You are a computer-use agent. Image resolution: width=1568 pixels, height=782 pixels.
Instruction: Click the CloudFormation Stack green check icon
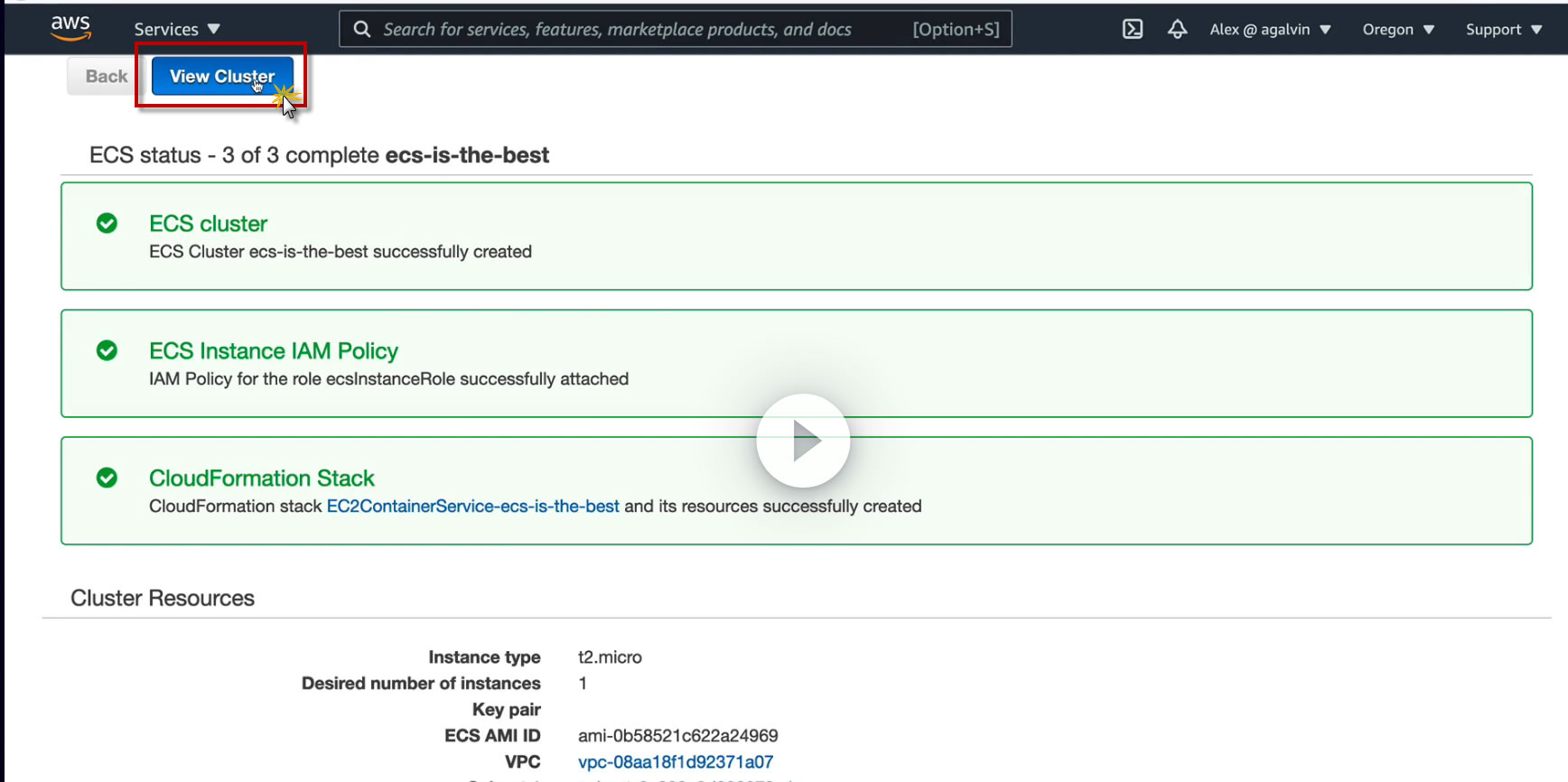pyautogui.click(x=107, y=478)
